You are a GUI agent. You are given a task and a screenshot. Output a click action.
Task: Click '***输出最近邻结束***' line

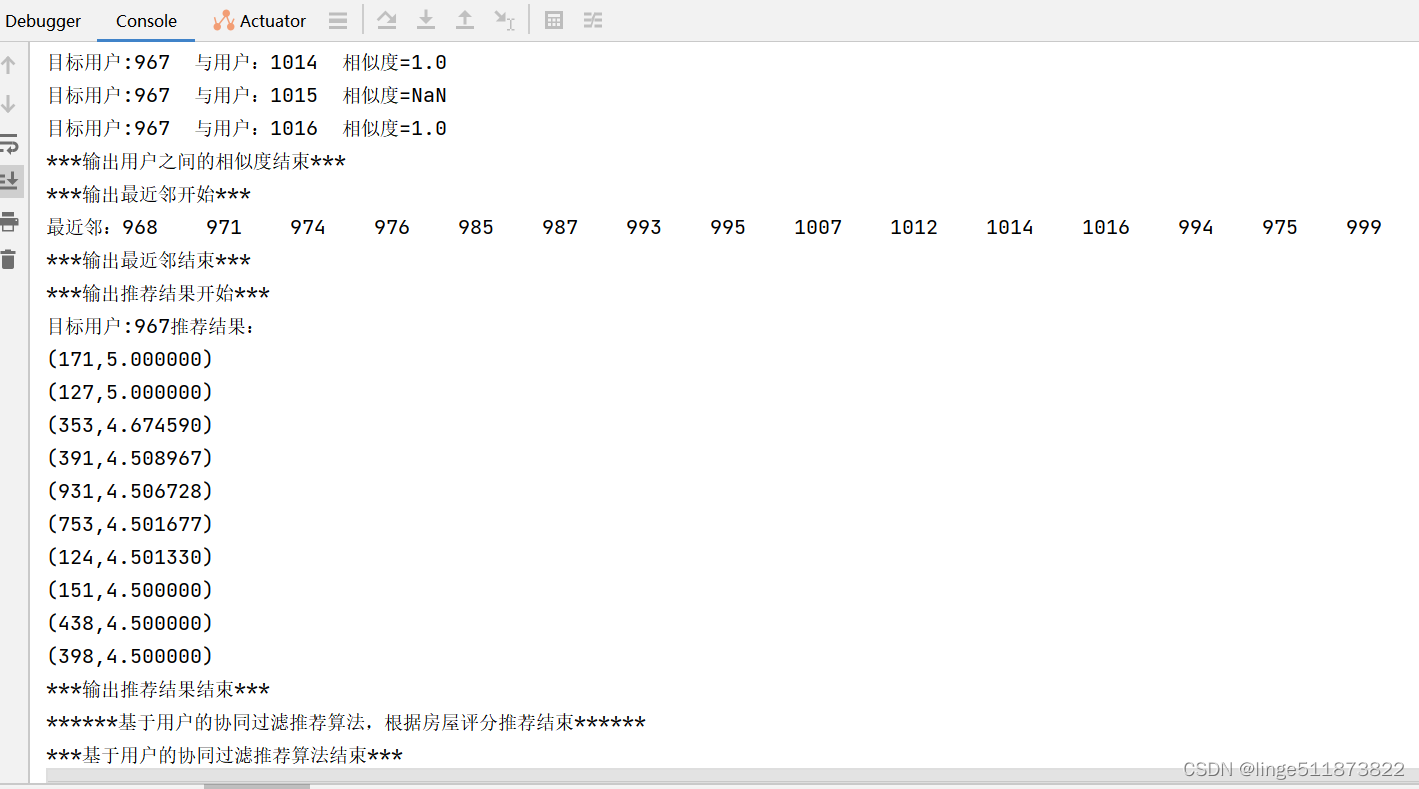[x=149, y=261]
